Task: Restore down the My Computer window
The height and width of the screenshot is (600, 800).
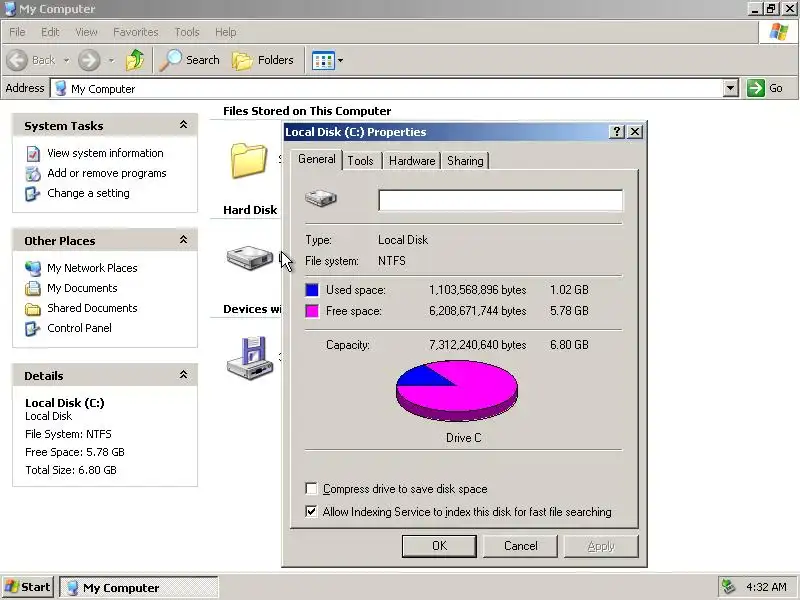Action: (x=771, y=9)
